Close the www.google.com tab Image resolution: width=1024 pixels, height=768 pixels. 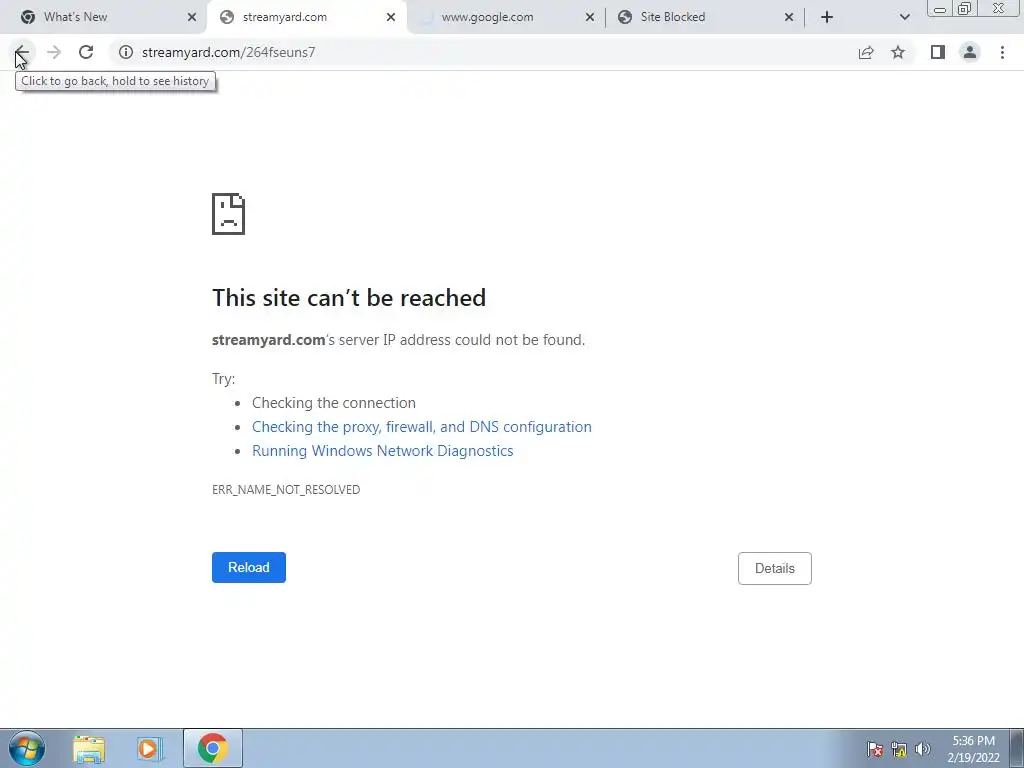(590, 17)
